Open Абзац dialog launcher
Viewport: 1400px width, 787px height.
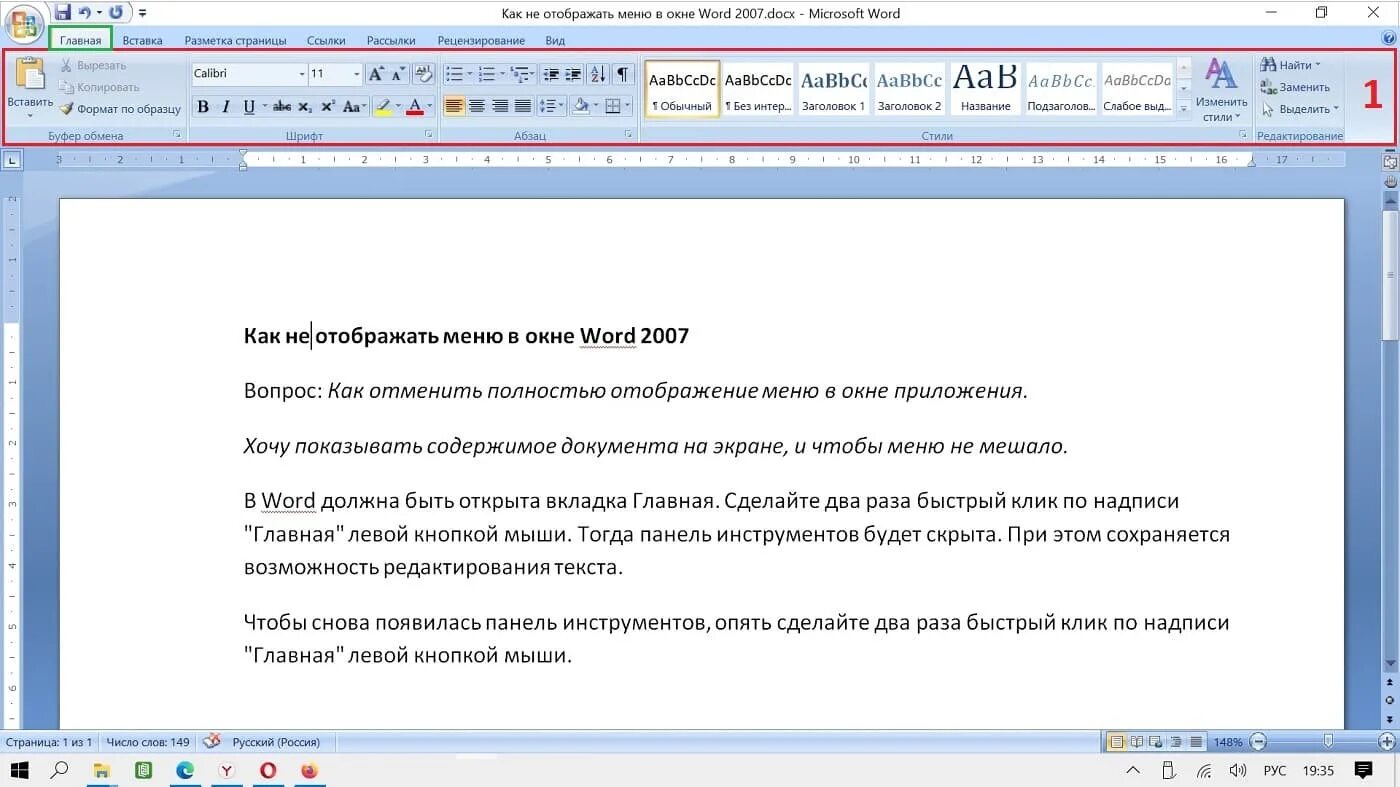coord(629,134)
